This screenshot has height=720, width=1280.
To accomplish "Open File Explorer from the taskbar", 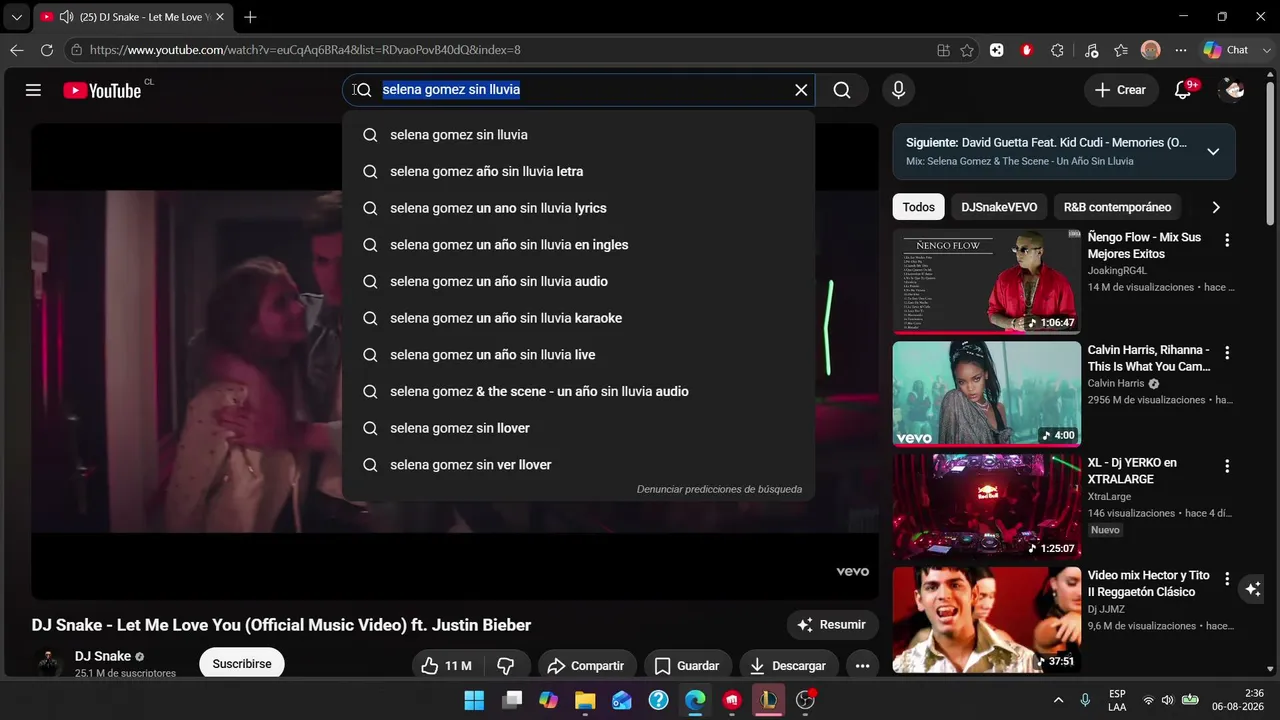I will click(585, 700).
